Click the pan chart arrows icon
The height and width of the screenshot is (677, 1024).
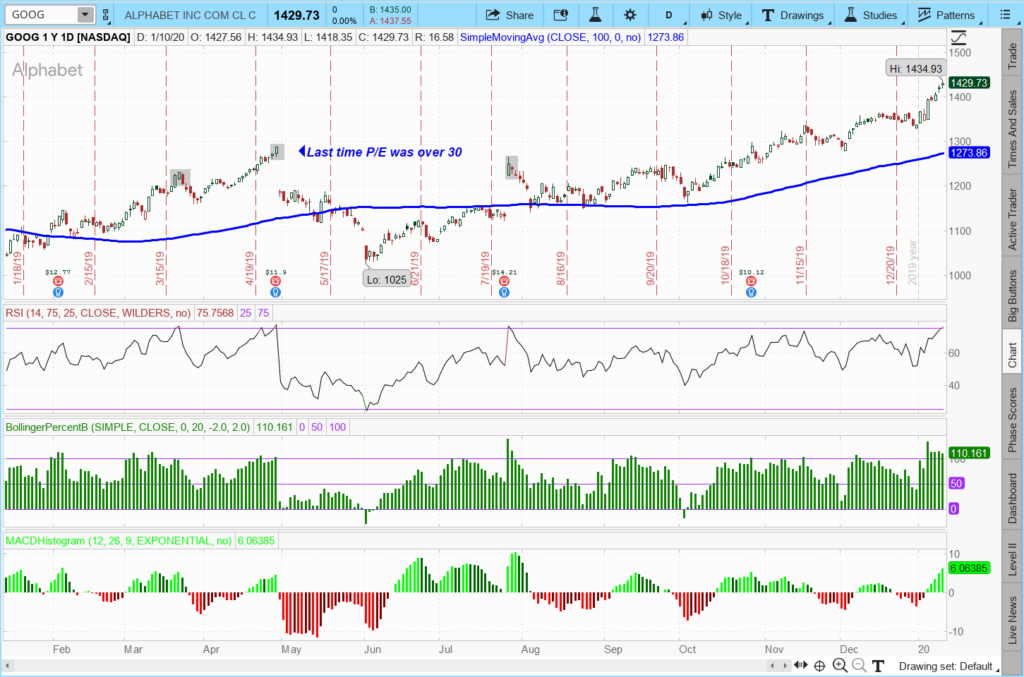pyautogui.click(x=801, y=666)
